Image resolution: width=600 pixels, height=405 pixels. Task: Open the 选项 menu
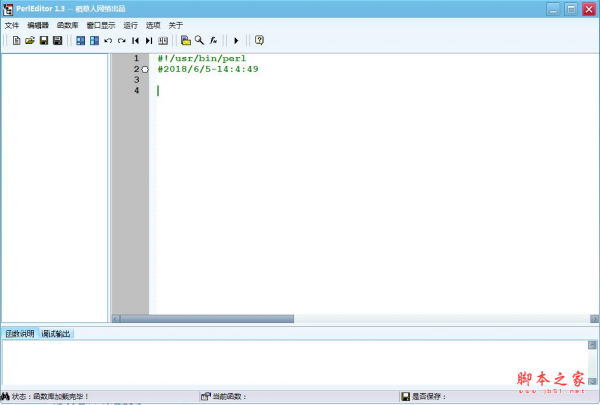pyautogui.click(x=153, y=24)
